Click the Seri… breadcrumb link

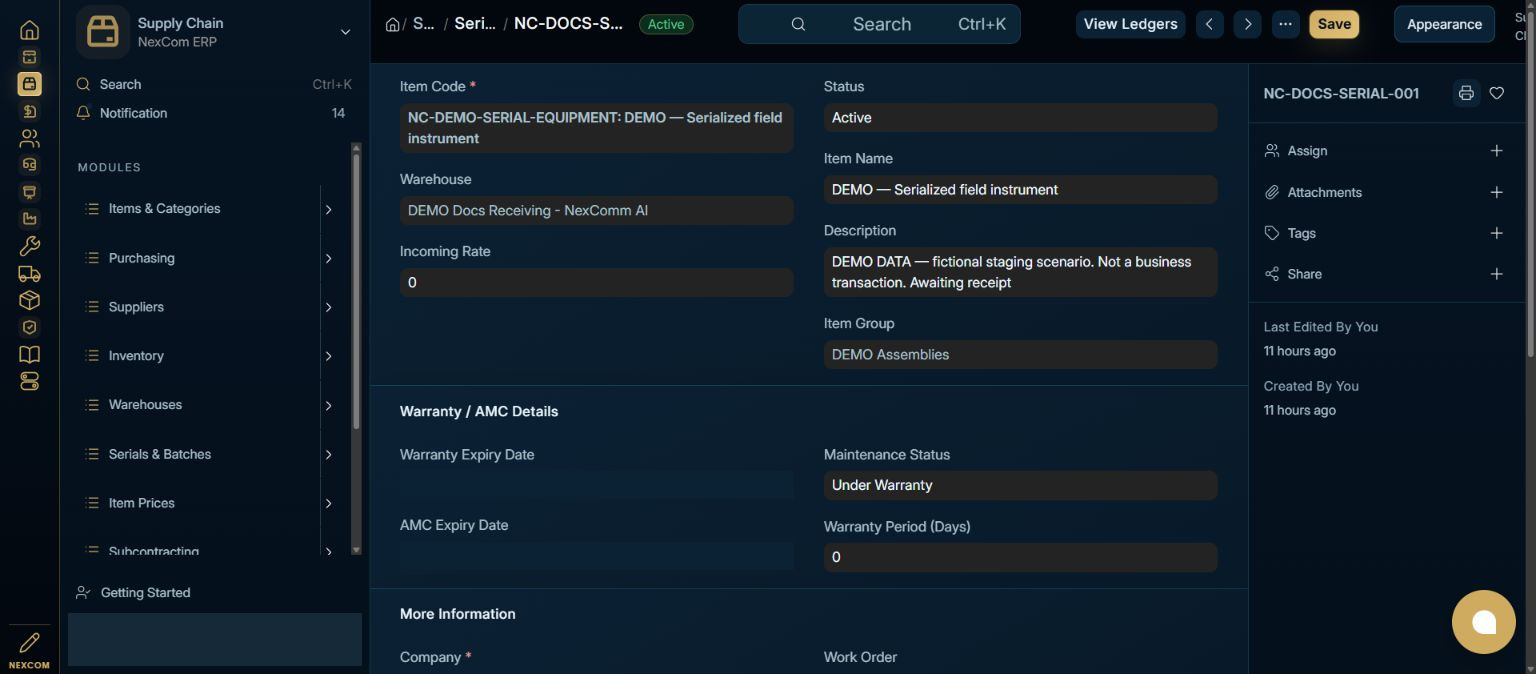475,24
